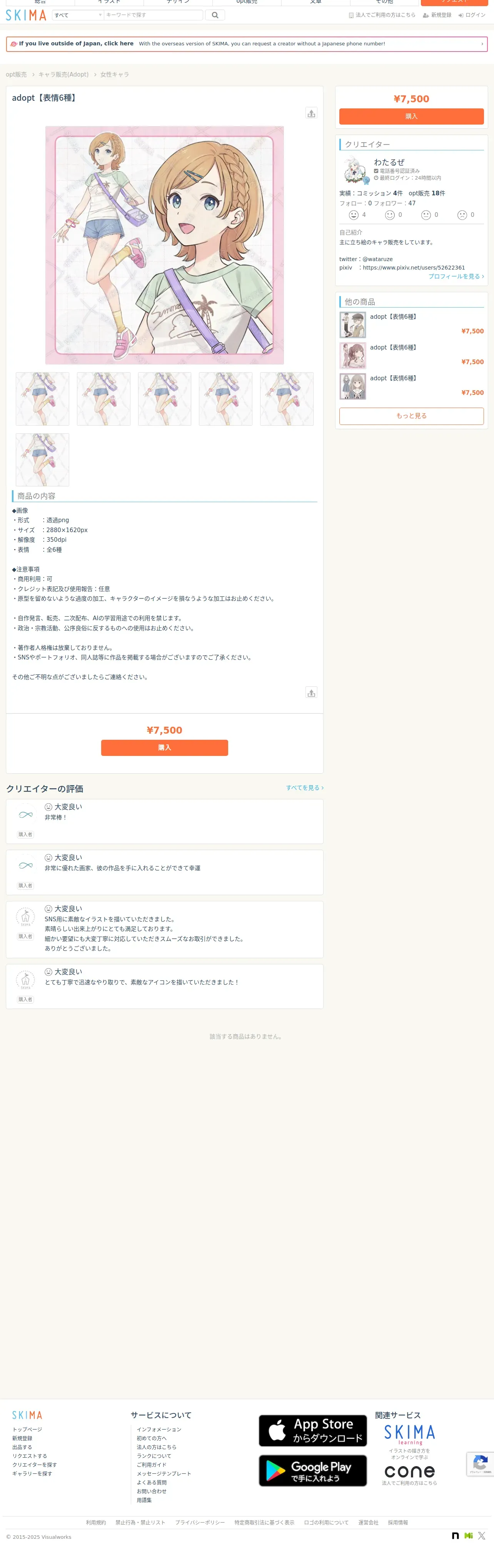Open 禁止行為・禁止リスト in the footer

(141, 1522)
